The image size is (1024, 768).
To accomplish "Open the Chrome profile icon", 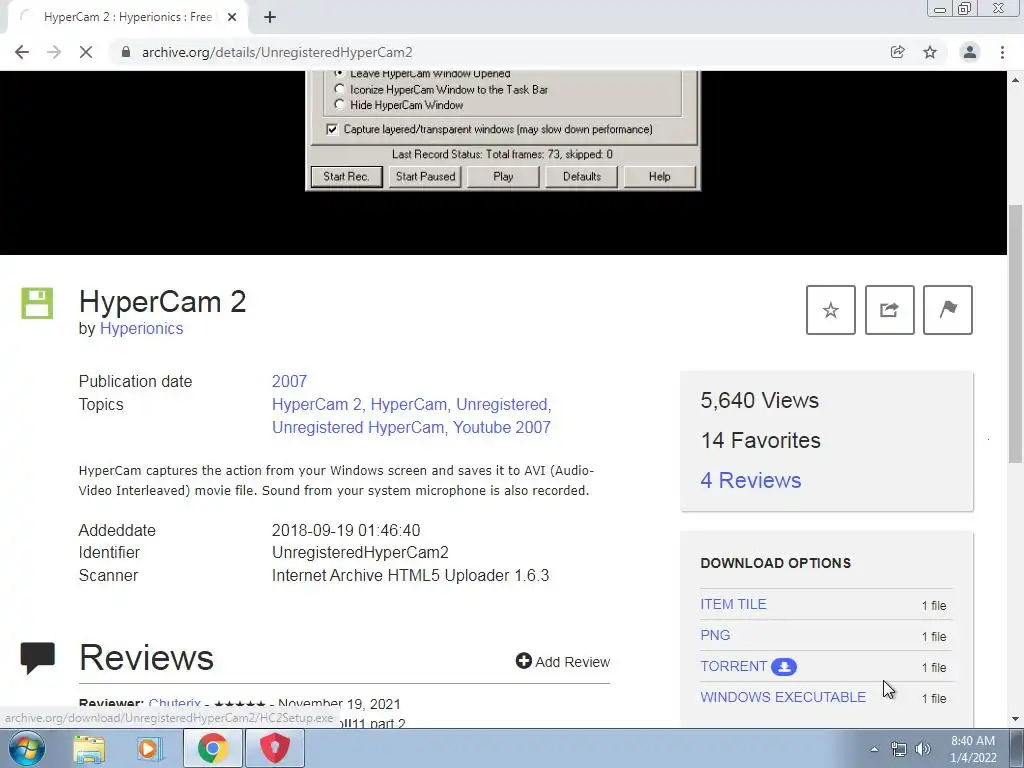I will coord(970,52).
